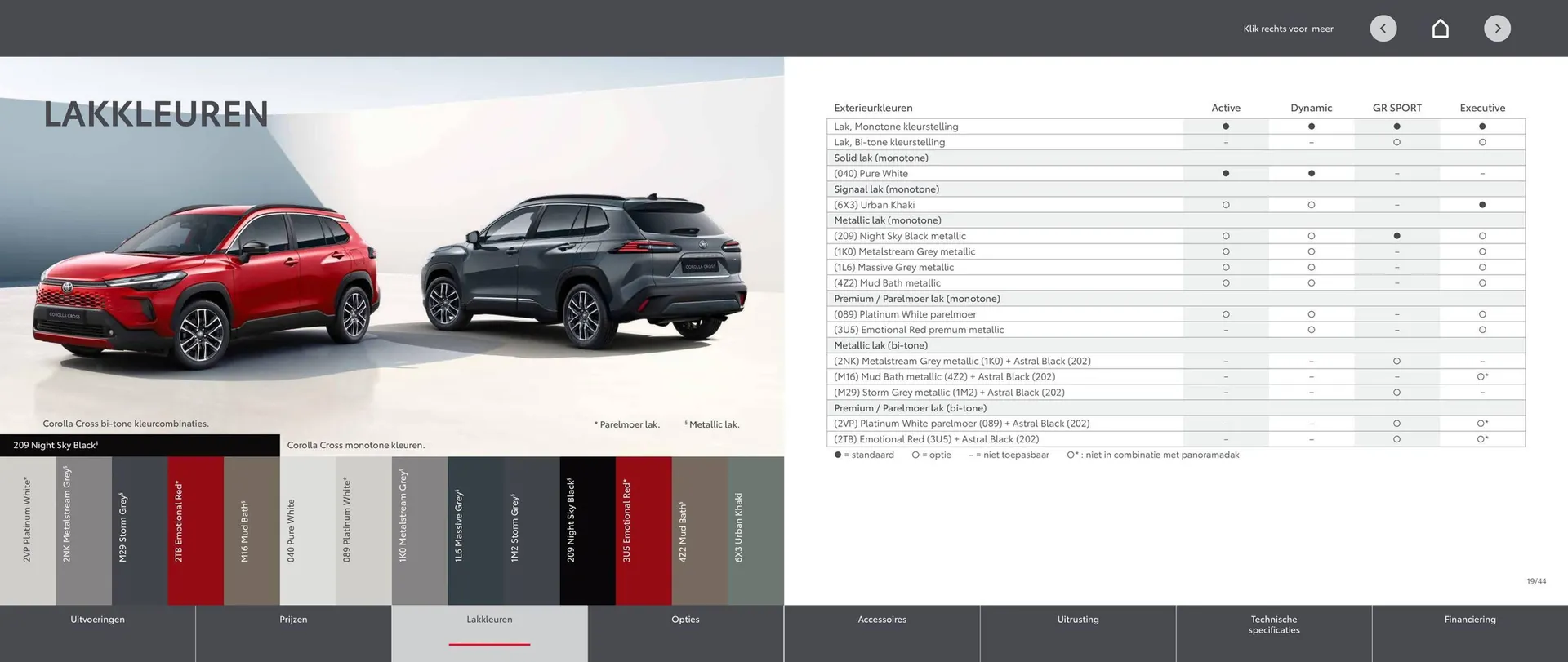Click '(3U5) Emotional Red premum metallic' row
Screen dimensions: 1568x662
click(x=1176, y=330)
